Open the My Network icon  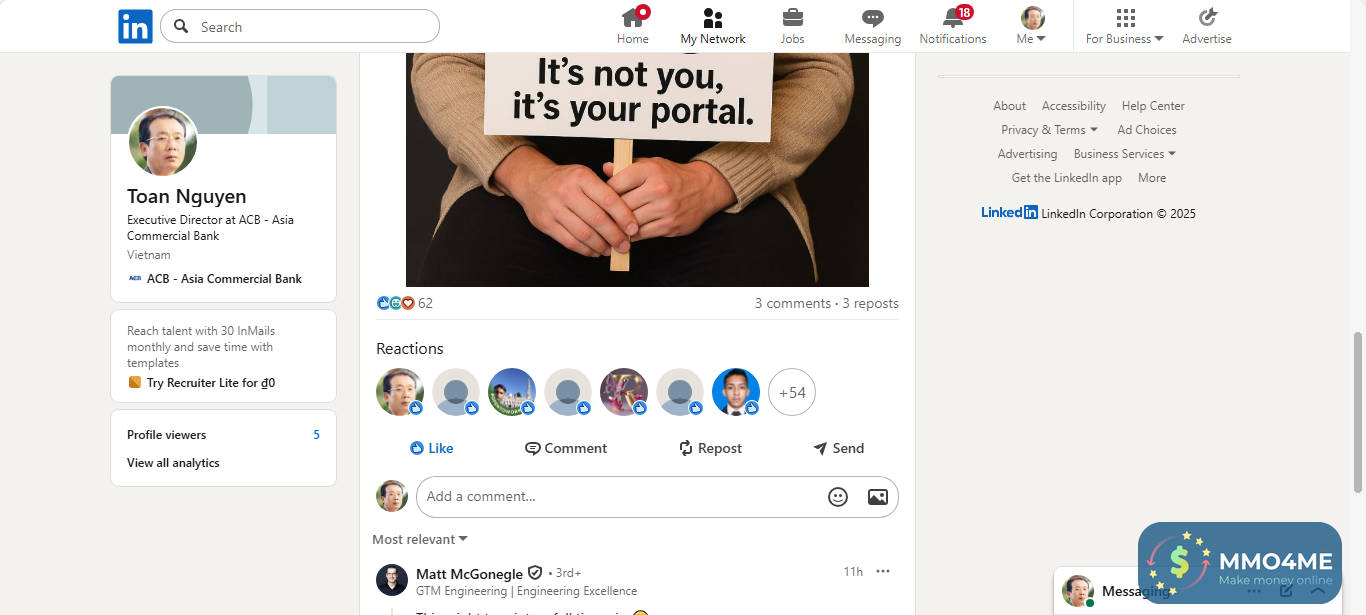pyautogui.click(x=713, y=18)
